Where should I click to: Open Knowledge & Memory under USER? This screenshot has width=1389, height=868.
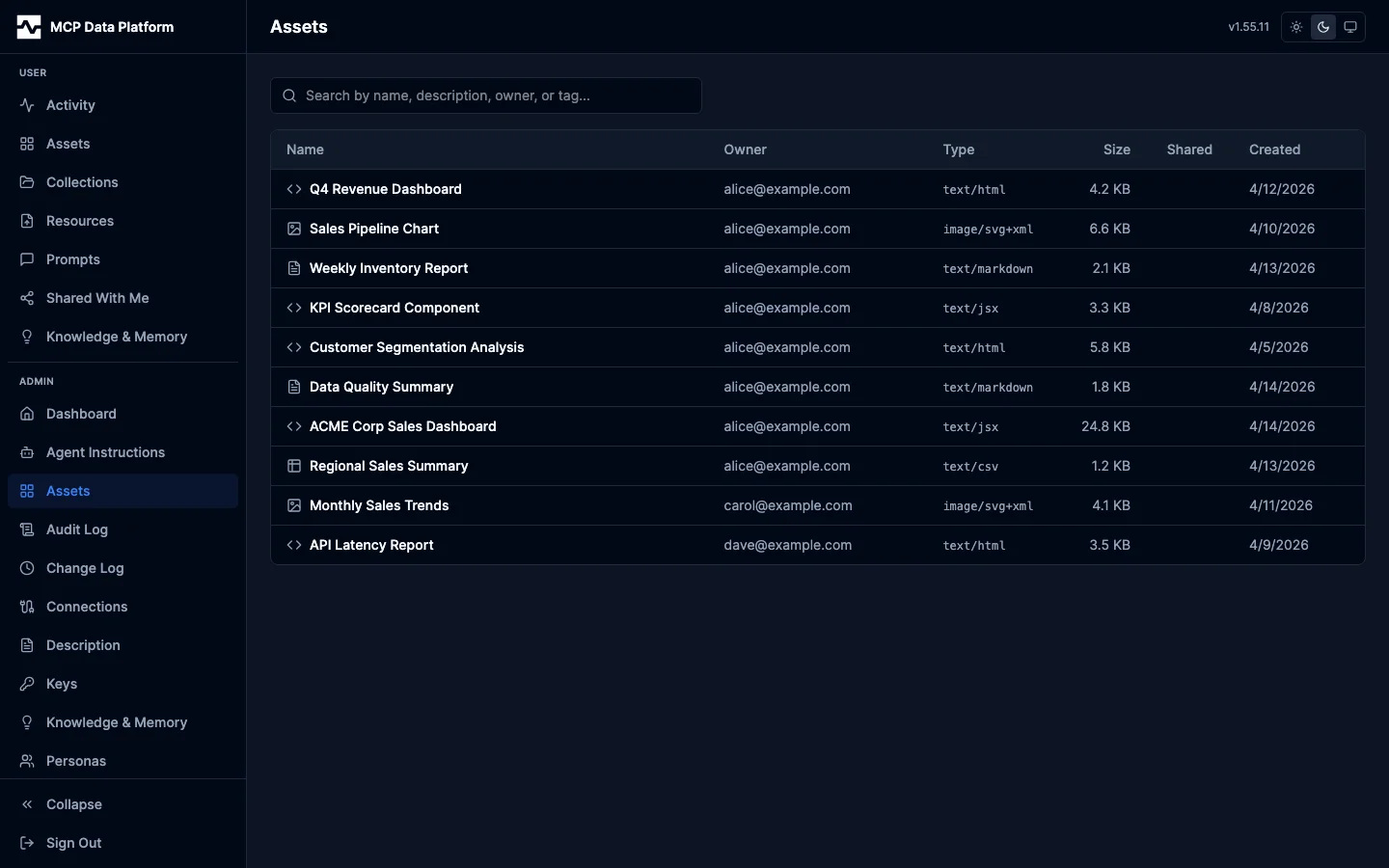coord(116,337)
